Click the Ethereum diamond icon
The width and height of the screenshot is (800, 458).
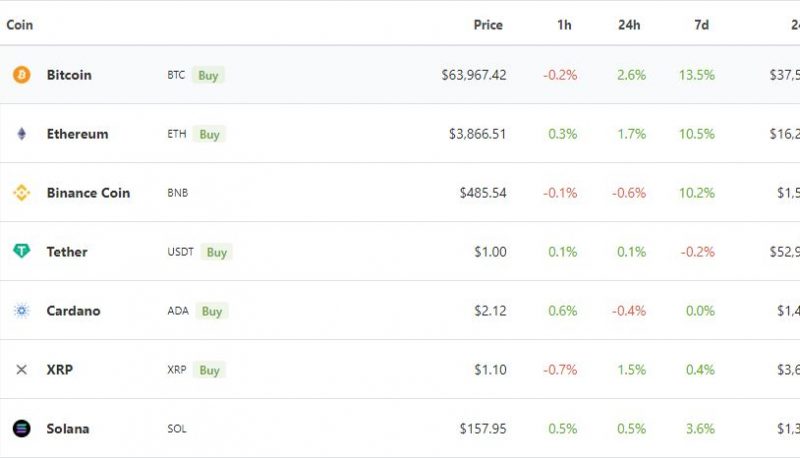[21, 134]
